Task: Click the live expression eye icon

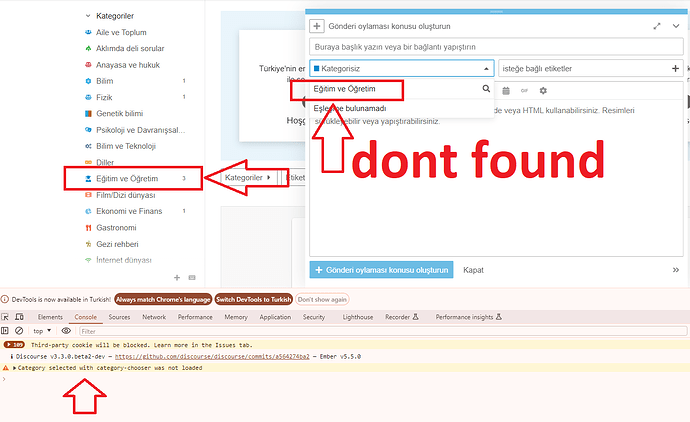Action: pyautogui.click(x=66, y=330)
